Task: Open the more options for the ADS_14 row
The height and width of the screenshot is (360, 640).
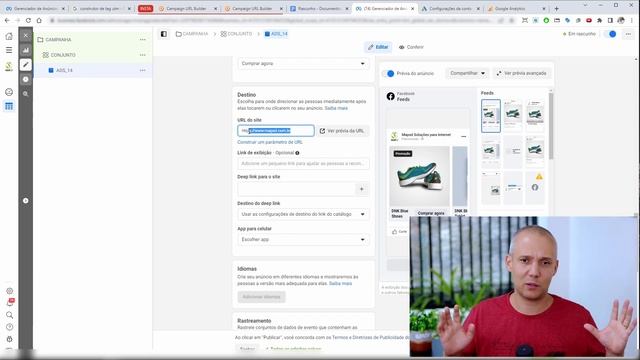Action: coord(142,70)
